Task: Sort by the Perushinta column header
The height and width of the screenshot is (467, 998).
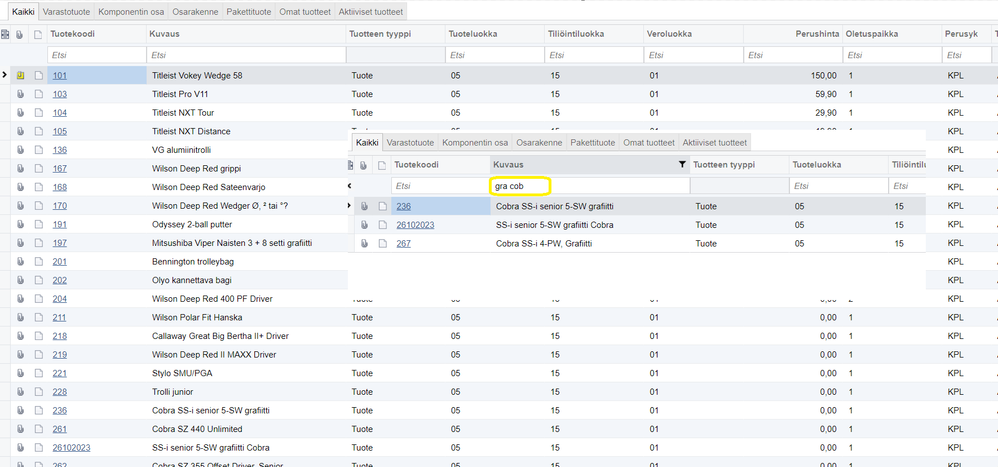Action: 816,34
